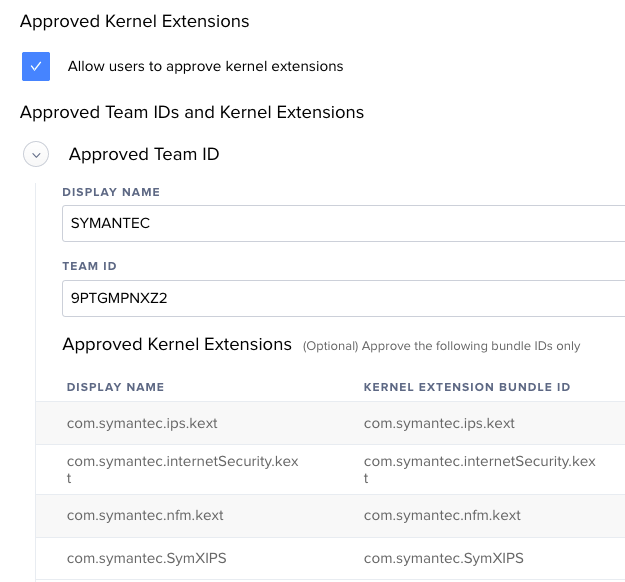This screenshot has width=625, height=582.
Task: Click the Display Name table column header
Action: click(x=115, y=387)
